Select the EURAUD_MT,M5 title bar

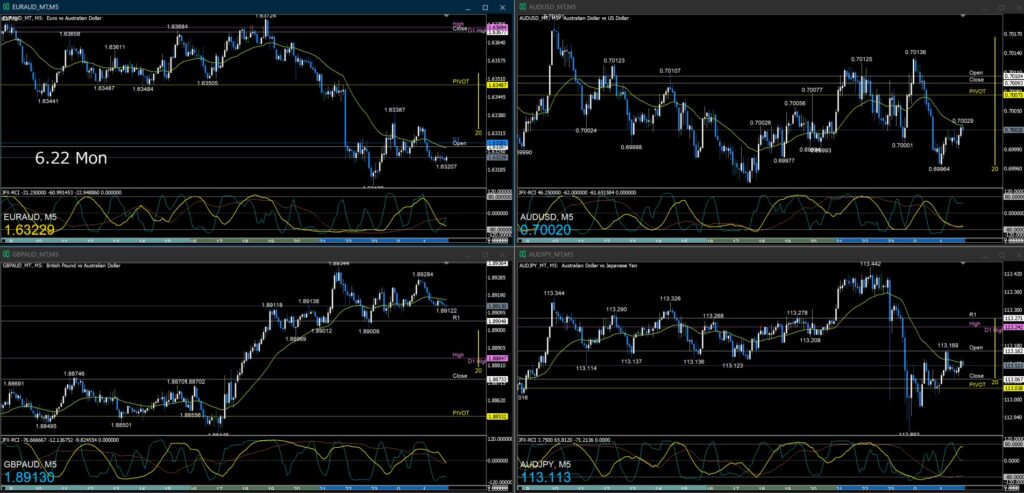tap(255, 7)
